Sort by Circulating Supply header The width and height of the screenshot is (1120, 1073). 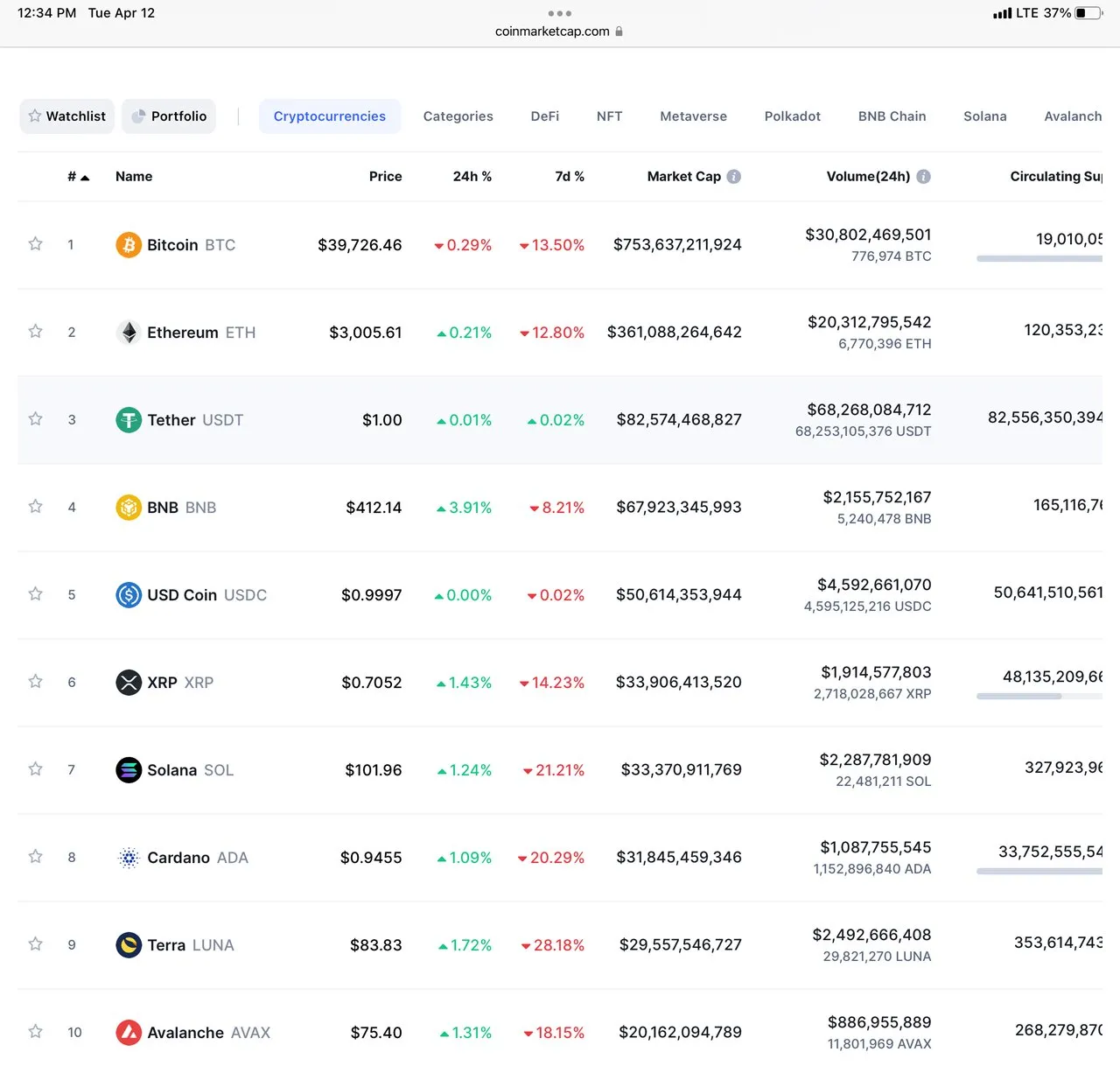coord(1056,177)
